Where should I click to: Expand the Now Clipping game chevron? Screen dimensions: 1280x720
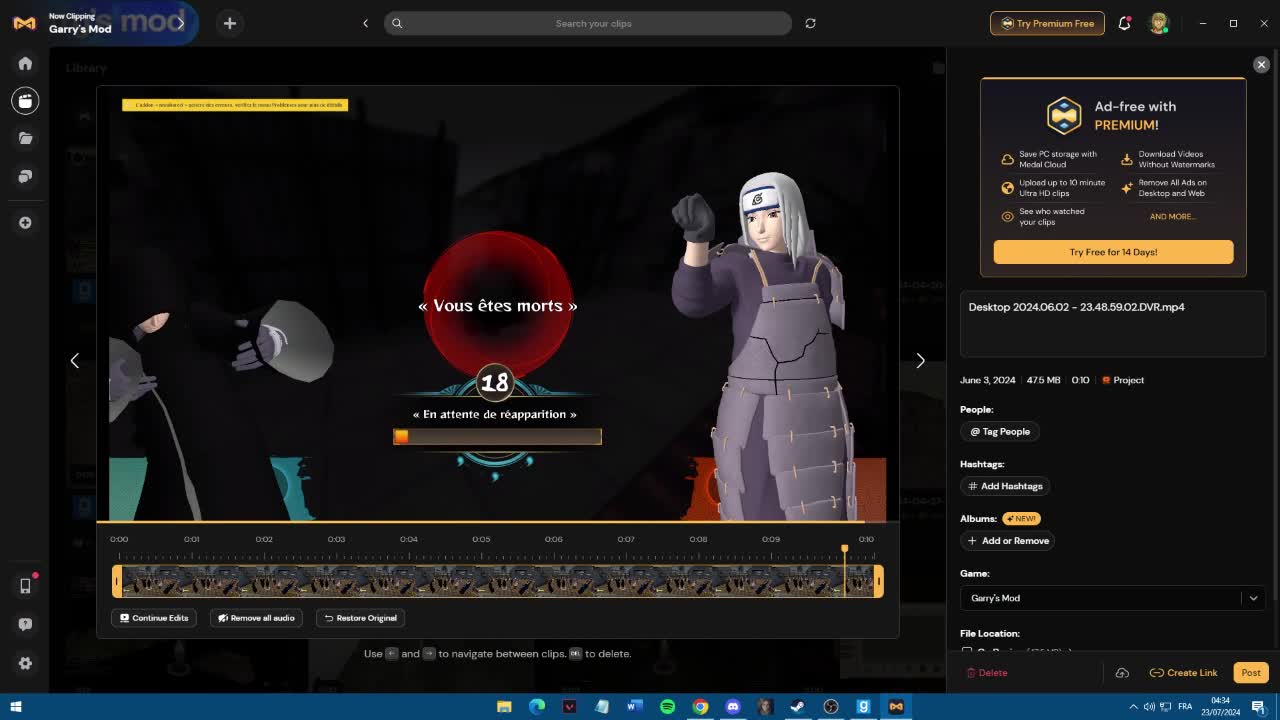tap(180, 23)
